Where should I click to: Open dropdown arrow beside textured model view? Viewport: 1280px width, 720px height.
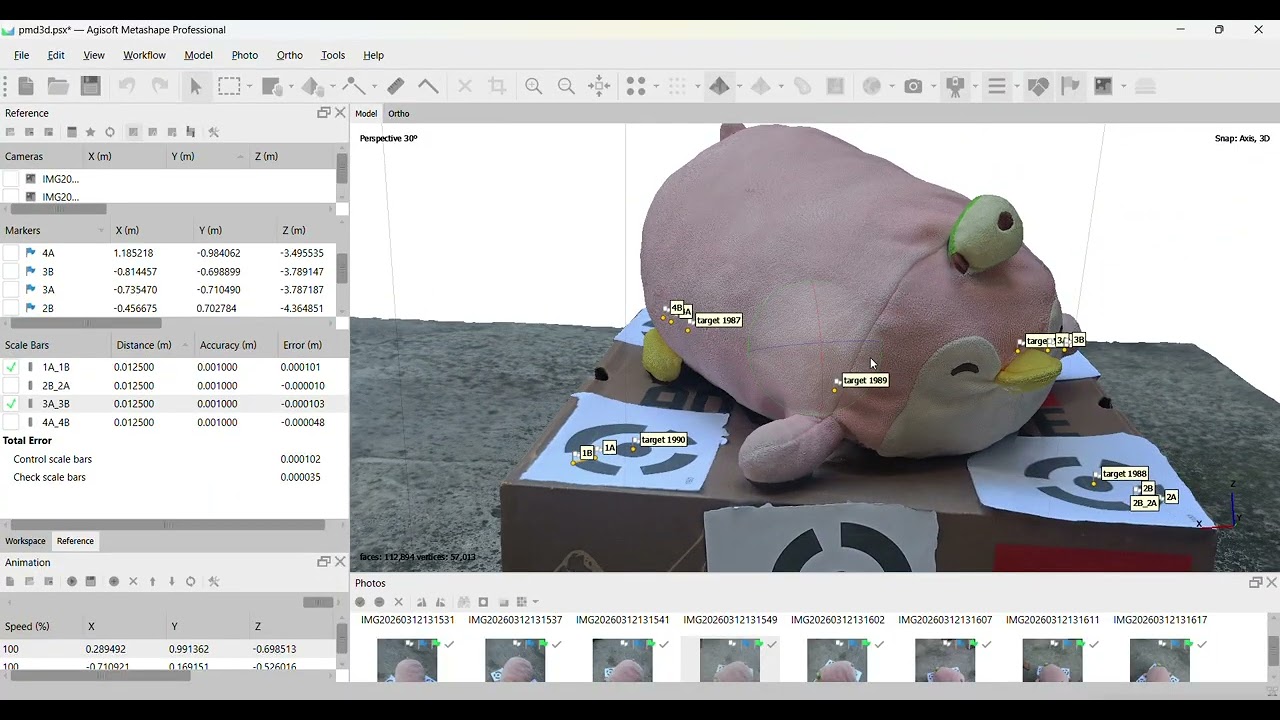739,86
